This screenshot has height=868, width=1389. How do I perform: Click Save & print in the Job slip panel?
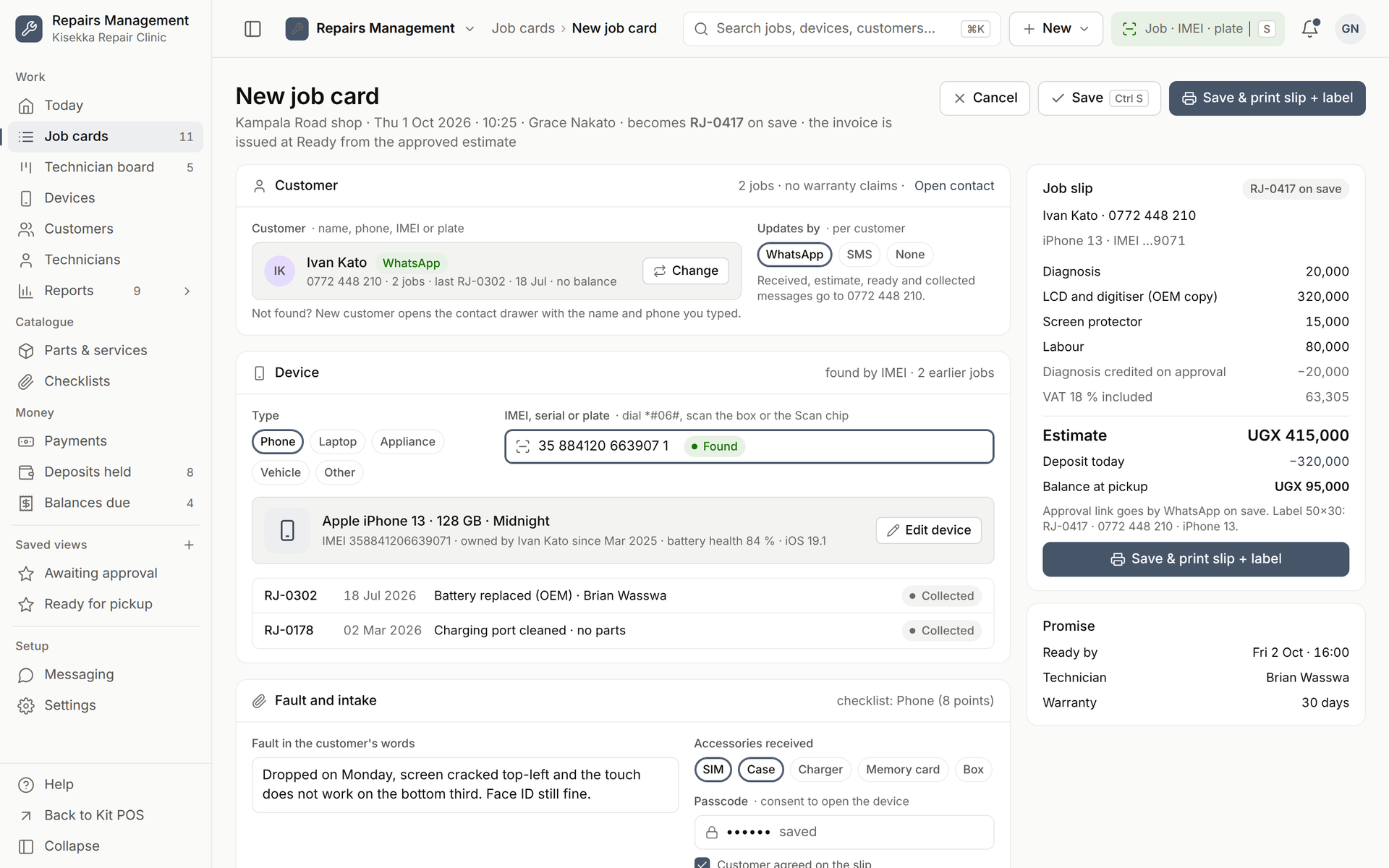click(x=1195, y=559)
